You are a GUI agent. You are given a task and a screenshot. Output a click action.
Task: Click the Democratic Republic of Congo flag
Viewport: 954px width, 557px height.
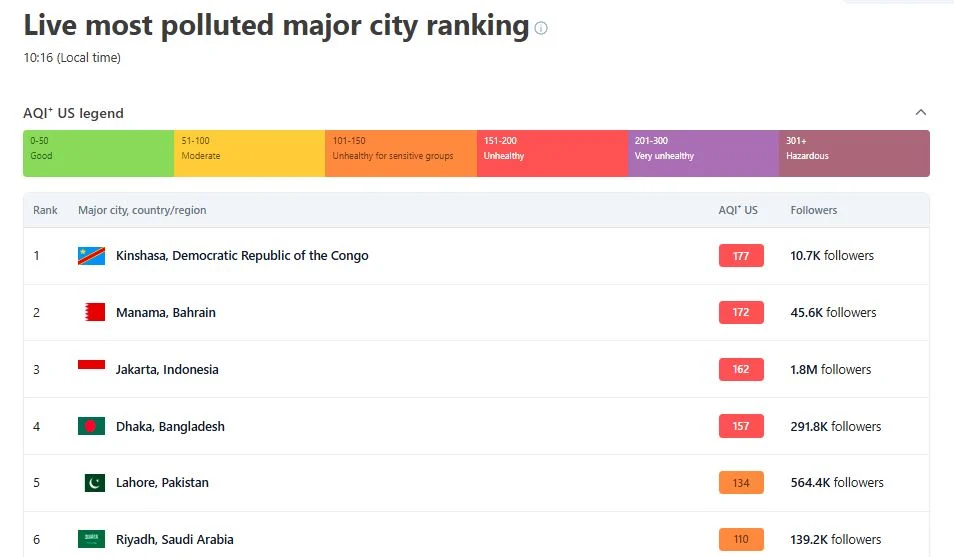[x=91, y=256]
